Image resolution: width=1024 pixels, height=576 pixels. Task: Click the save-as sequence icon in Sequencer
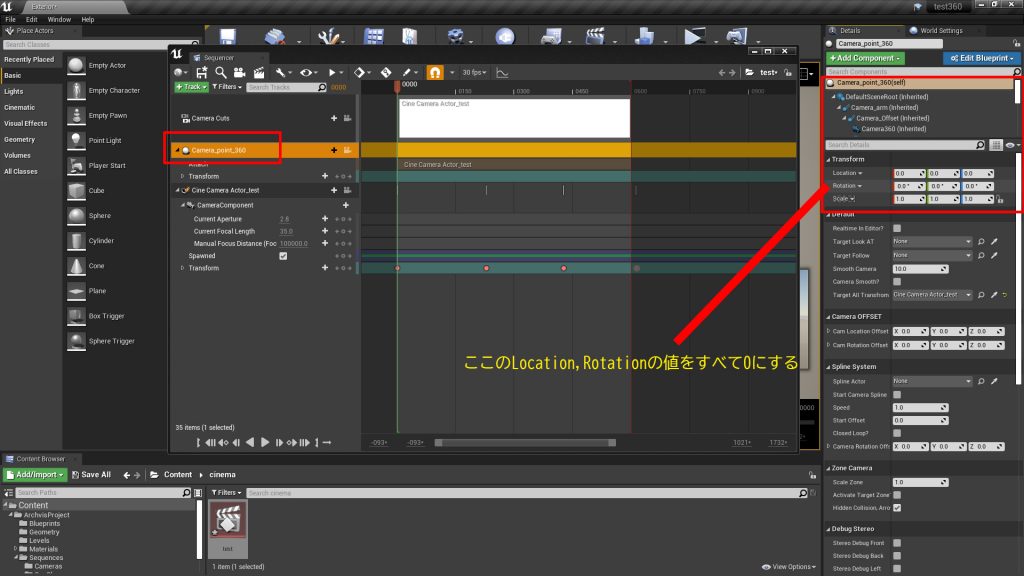tap(202, 72)
